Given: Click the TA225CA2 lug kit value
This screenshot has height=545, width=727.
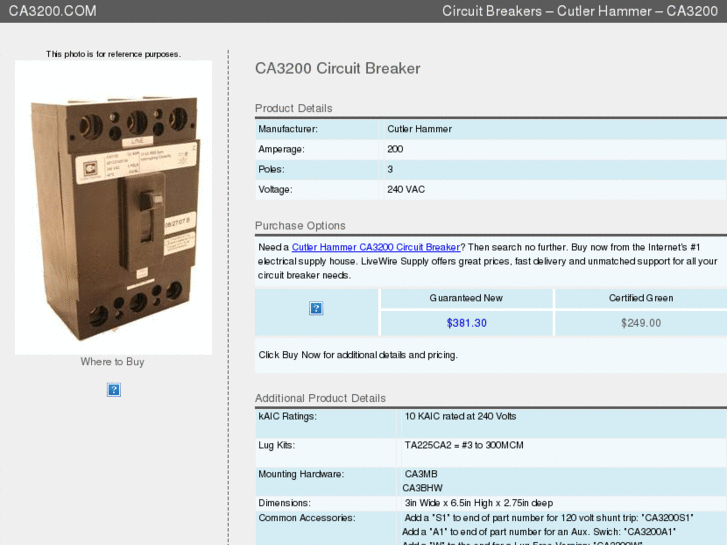Looking at the screenshot, I should tap(464, 445).
